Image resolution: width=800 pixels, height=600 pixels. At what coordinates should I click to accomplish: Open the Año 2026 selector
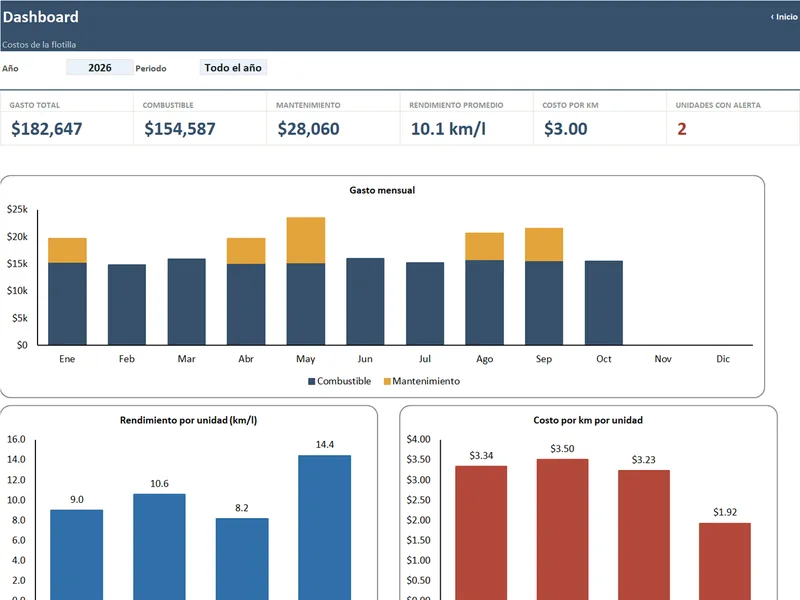100,67
